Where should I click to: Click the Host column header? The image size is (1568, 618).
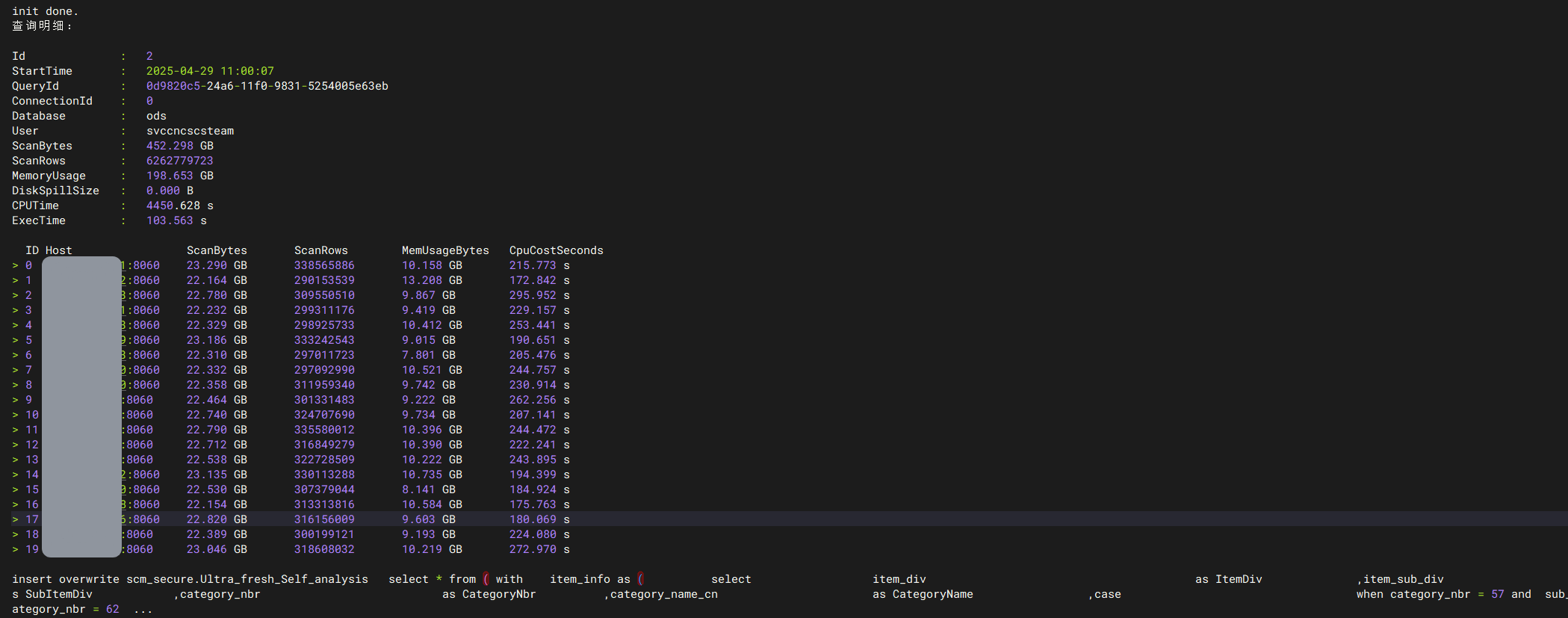(x=59, y=250)
